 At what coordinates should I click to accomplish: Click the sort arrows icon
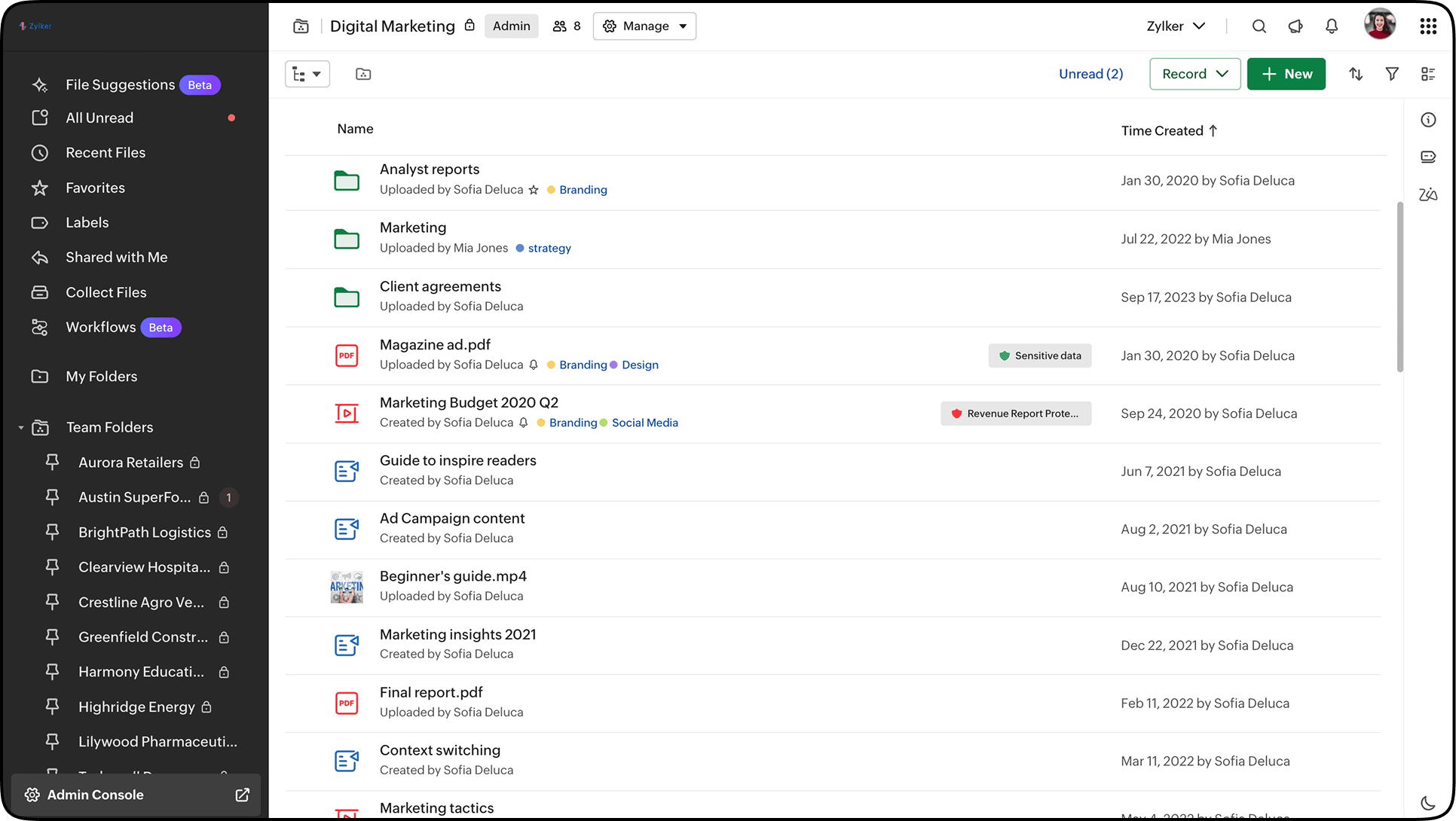click(1356, 74)
